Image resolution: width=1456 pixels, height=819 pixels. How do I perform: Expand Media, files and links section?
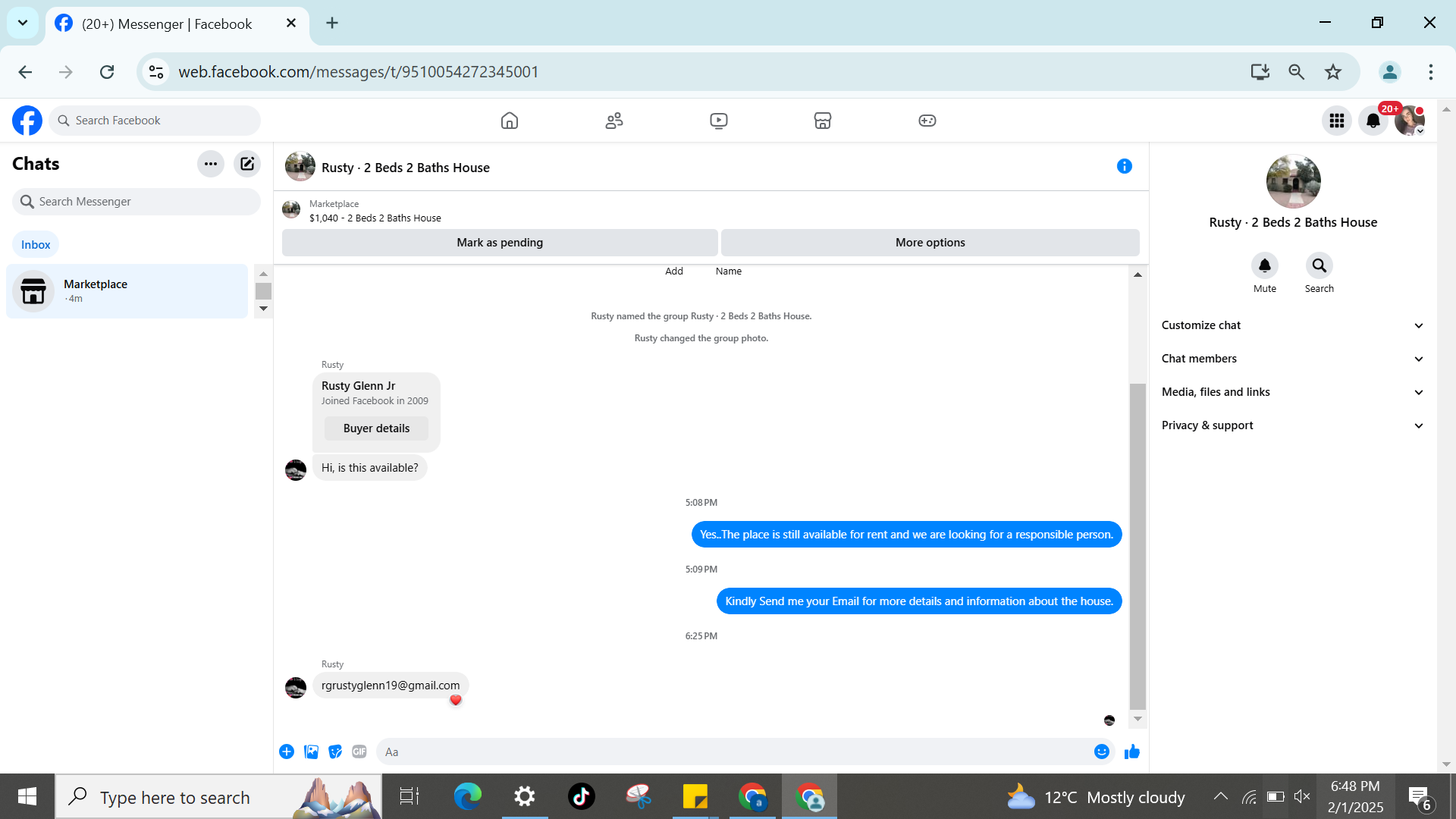pos(1292,392)
